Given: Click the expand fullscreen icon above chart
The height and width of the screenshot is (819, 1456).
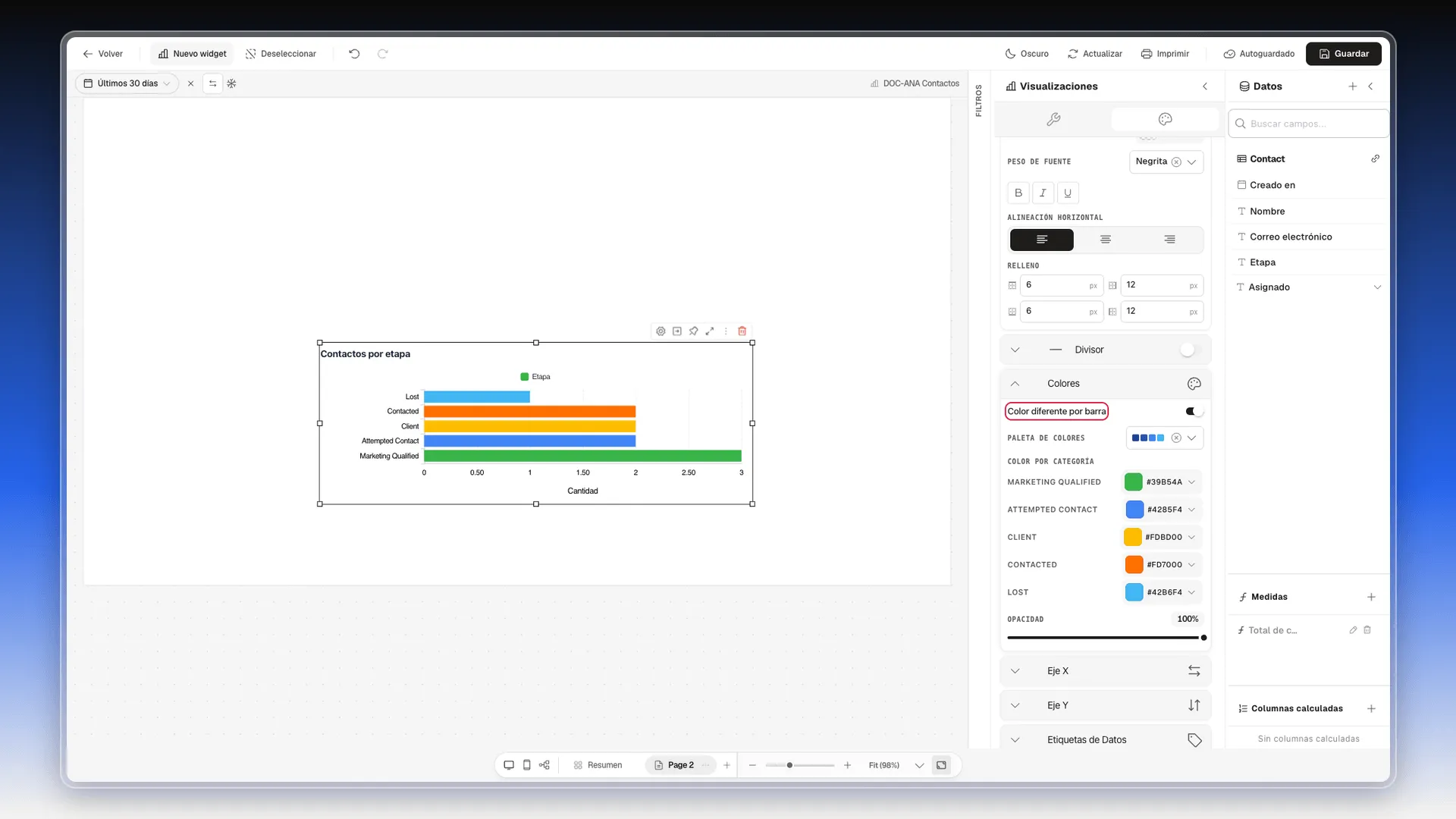Looking at the screenshot, I should click(710, 331).
